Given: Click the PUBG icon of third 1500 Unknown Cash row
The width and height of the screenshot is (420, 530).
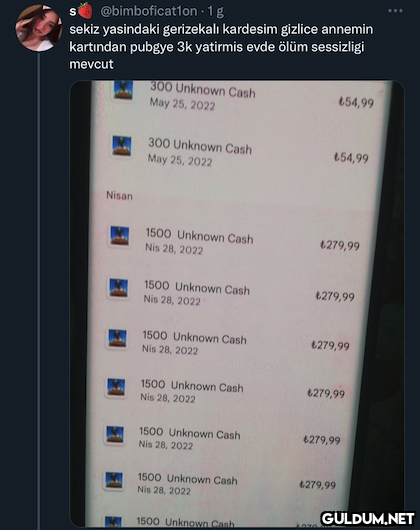Looking at the screenshot, I should (117, 338).
